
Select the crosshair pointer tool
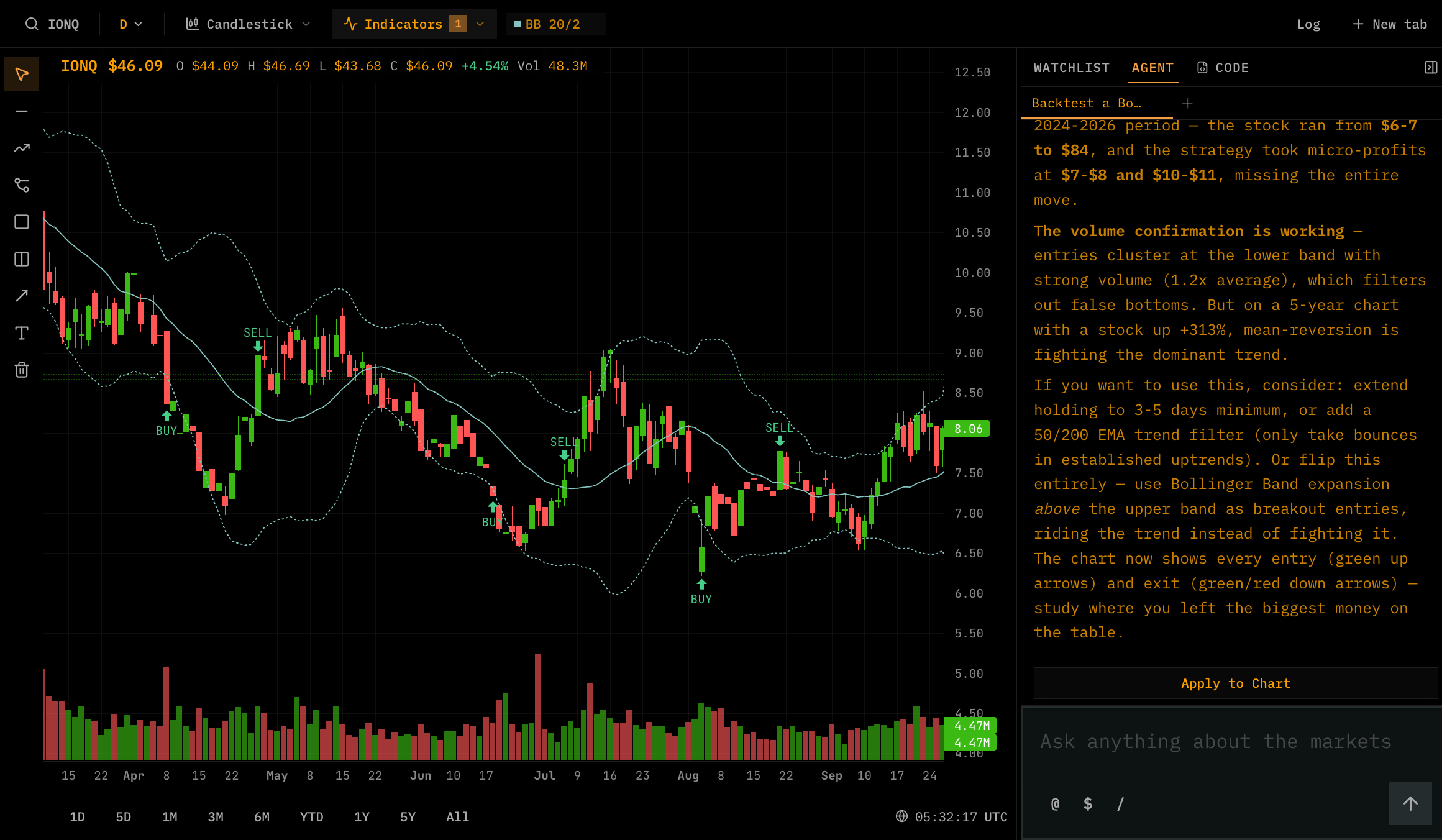pyautogui.click(x=22, y=73)
